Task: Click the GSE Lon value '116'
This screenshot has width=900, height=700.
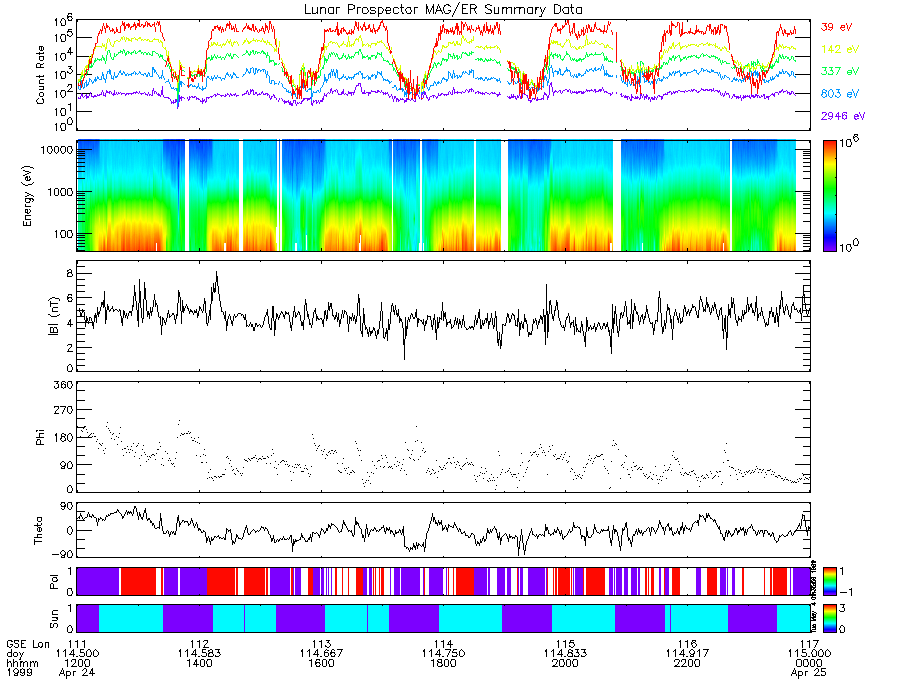Action: 687,644
